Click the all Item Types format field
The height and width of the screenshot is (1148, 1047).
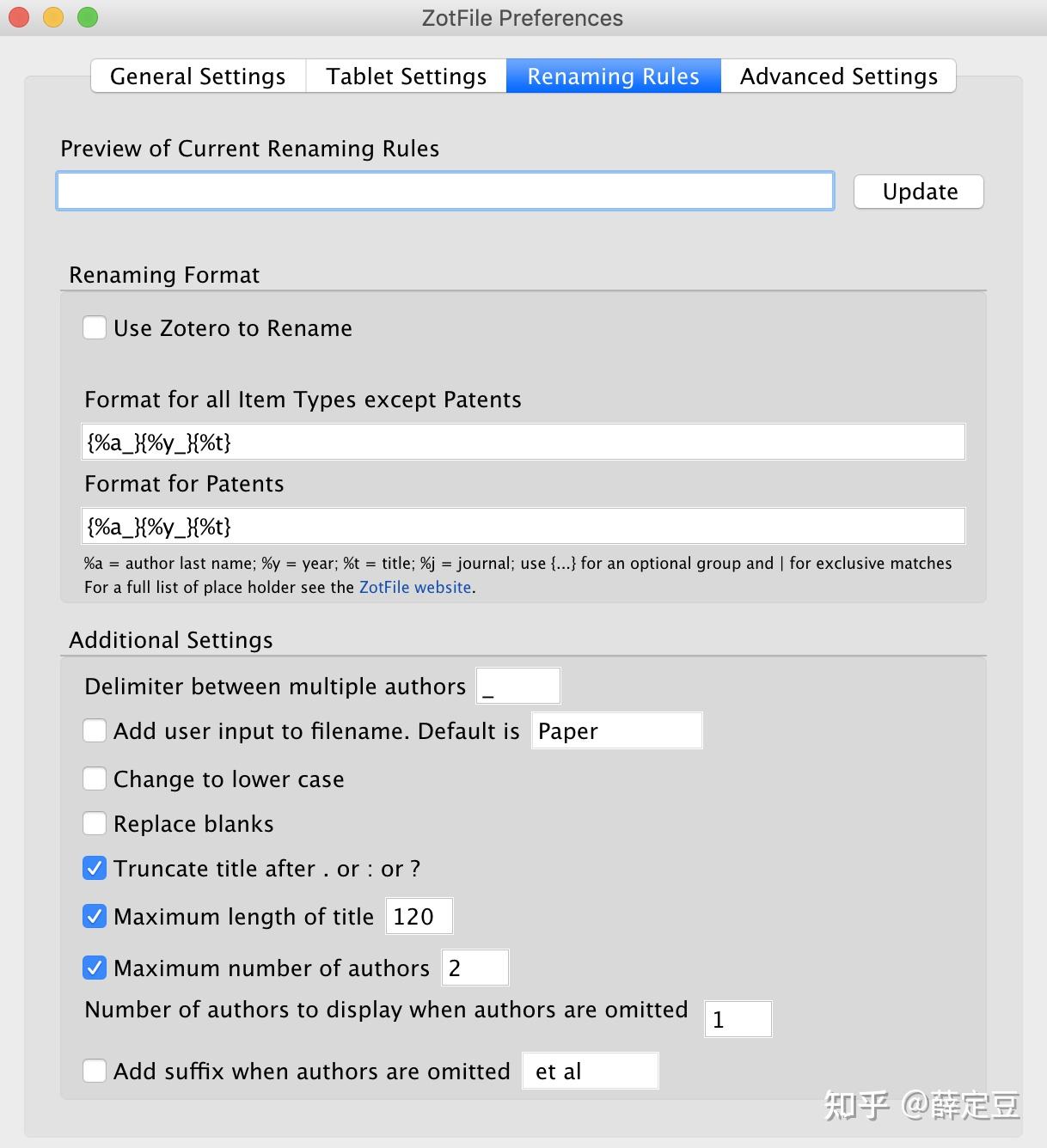[523, 443]
